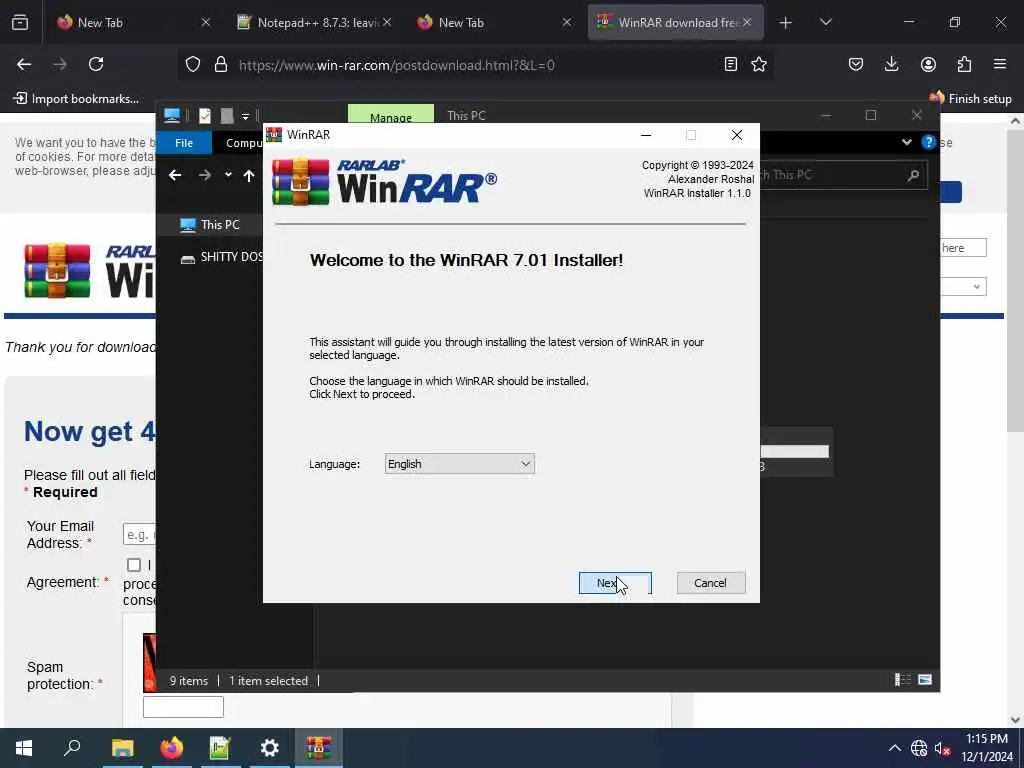
Task: Open the Pocket save icon
Action: click(856, 64)
